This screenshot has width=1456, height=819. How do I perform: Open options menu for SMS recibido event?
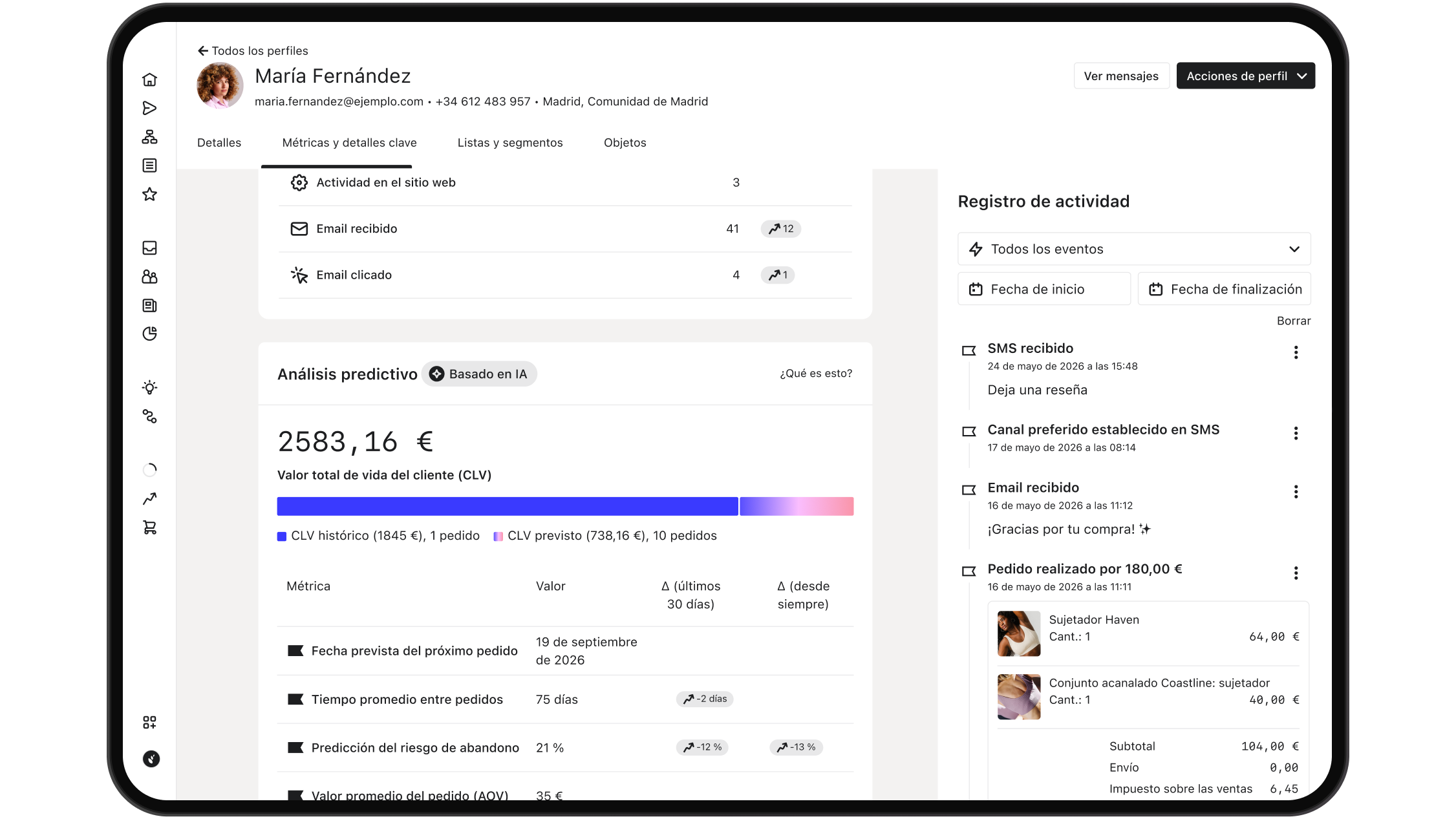tap(1296, 352)
